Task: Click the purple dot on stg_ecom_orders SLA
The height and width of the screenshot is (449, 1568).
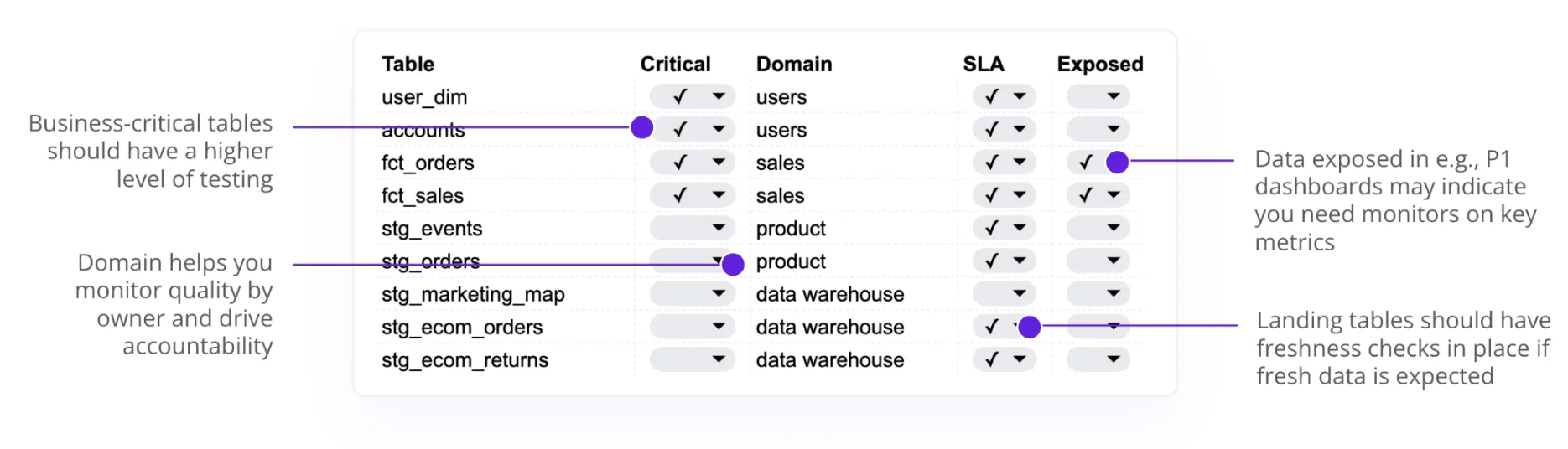Action: click(1030, 328)
